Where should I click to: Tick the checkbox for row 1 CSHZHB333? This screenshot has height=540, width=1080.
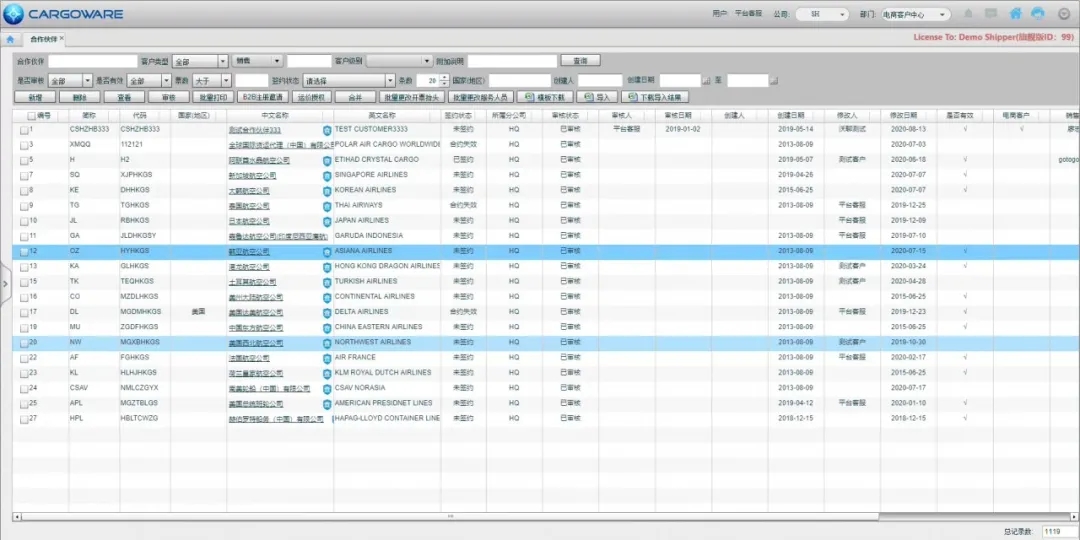(24, 129)
